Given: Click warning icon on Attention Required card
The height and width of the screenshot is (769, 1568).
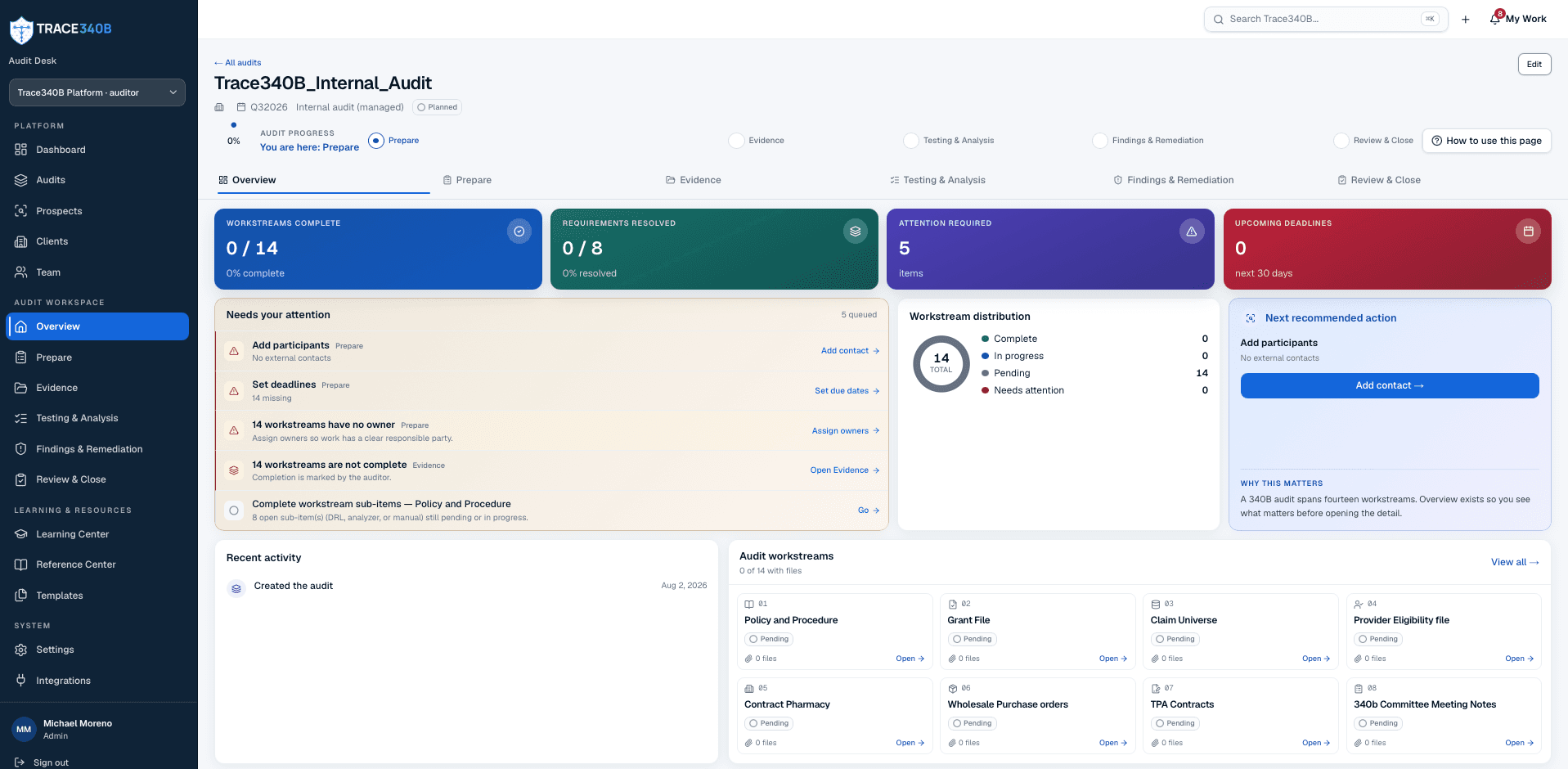Looking at the screenshot, I should pos(1192,232).
